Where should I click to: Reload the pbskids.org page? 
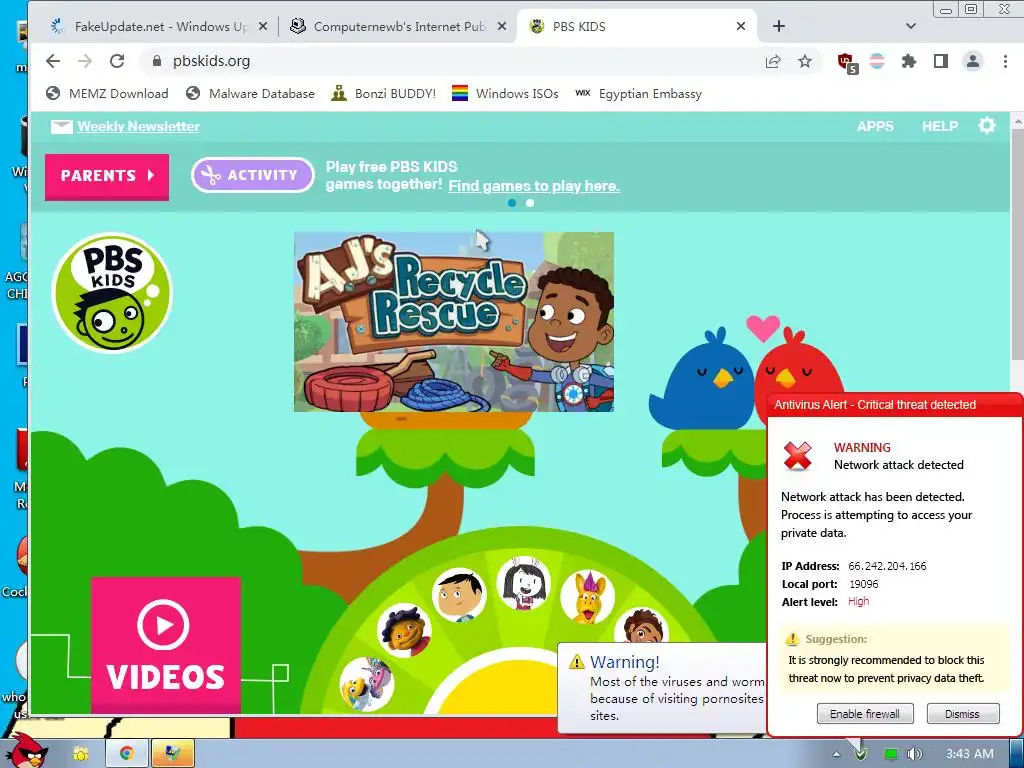pos(117,61)
